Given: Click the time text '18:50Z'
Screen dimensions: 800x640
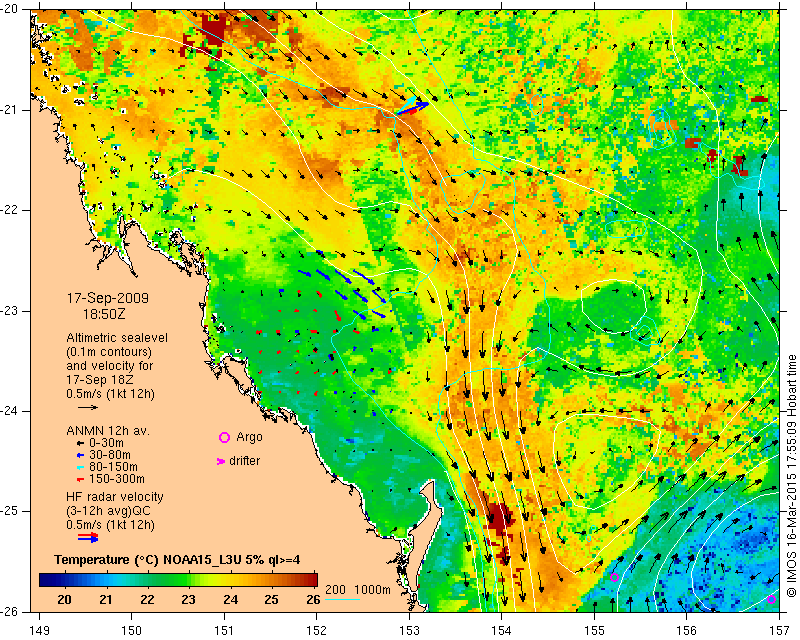Looking at the screenshot, I should [x=104, y=314].
